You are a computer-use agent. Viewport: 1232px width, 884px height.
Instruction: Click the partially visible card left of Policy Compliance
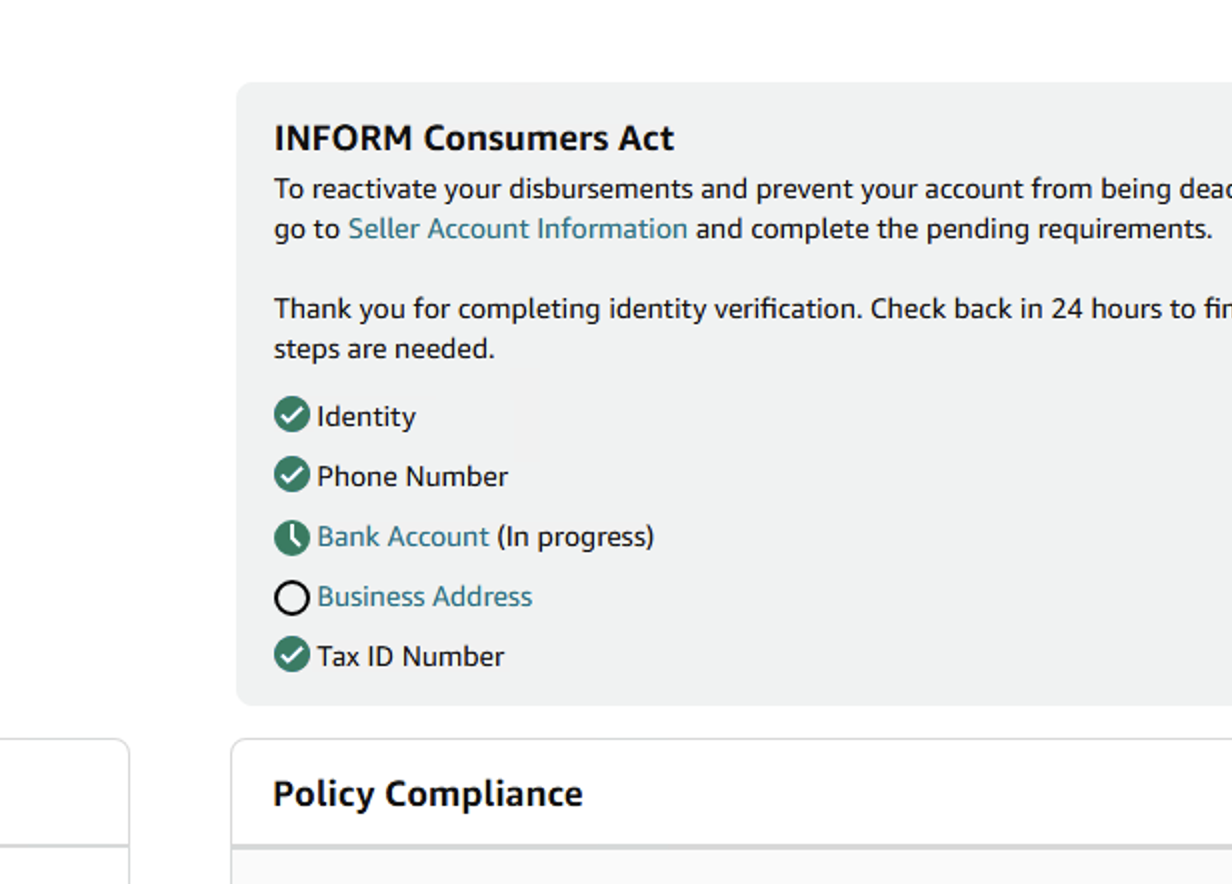pyautogui.click(x=64, y=811)
